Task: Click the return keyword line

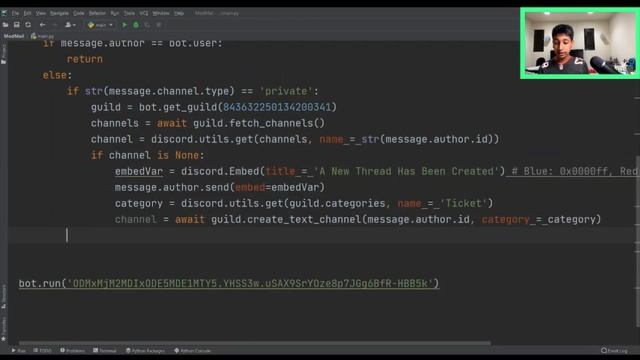Action: tap(84, 59)
